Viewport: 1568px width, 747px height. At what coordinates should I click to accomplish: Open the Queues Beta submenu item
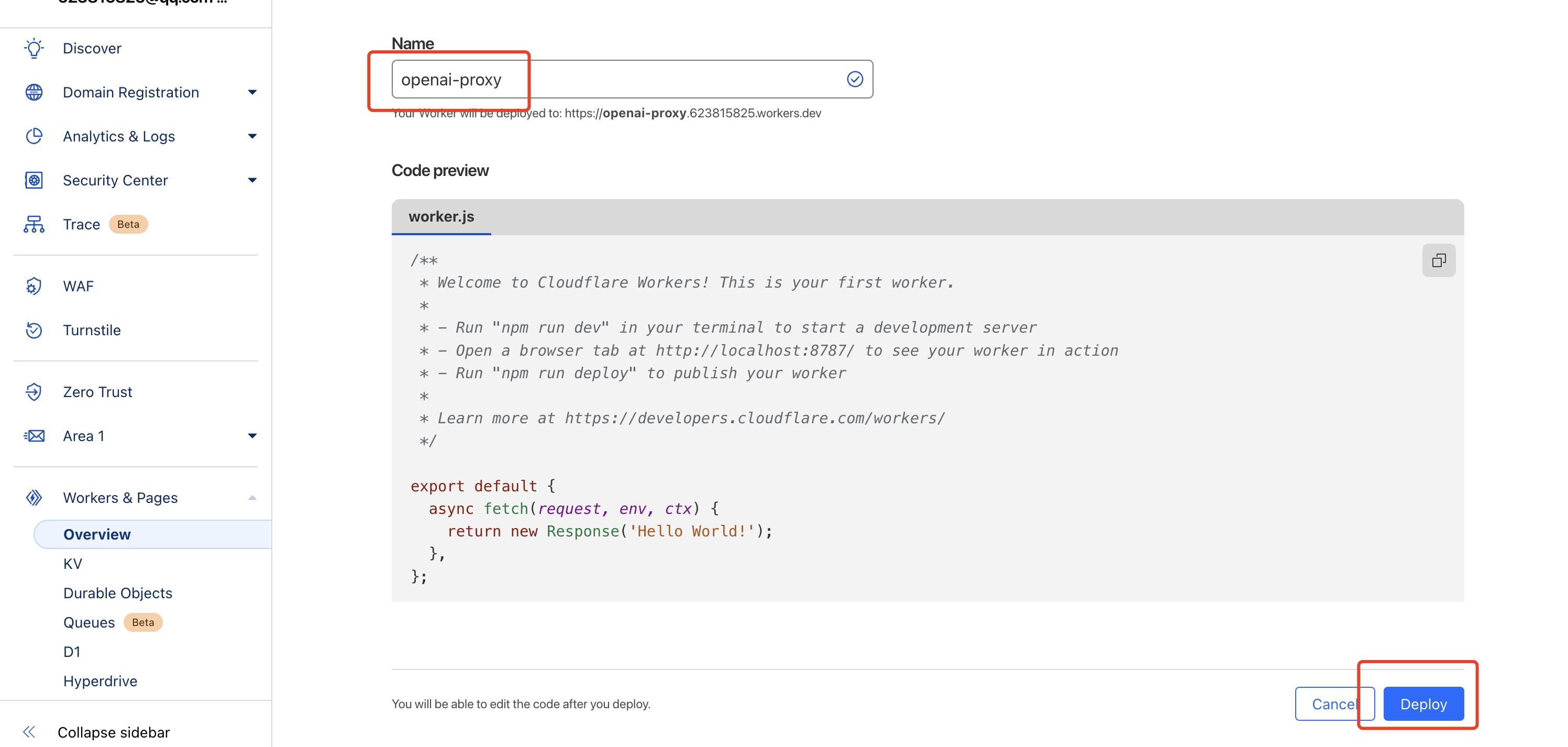click(113, 622)
